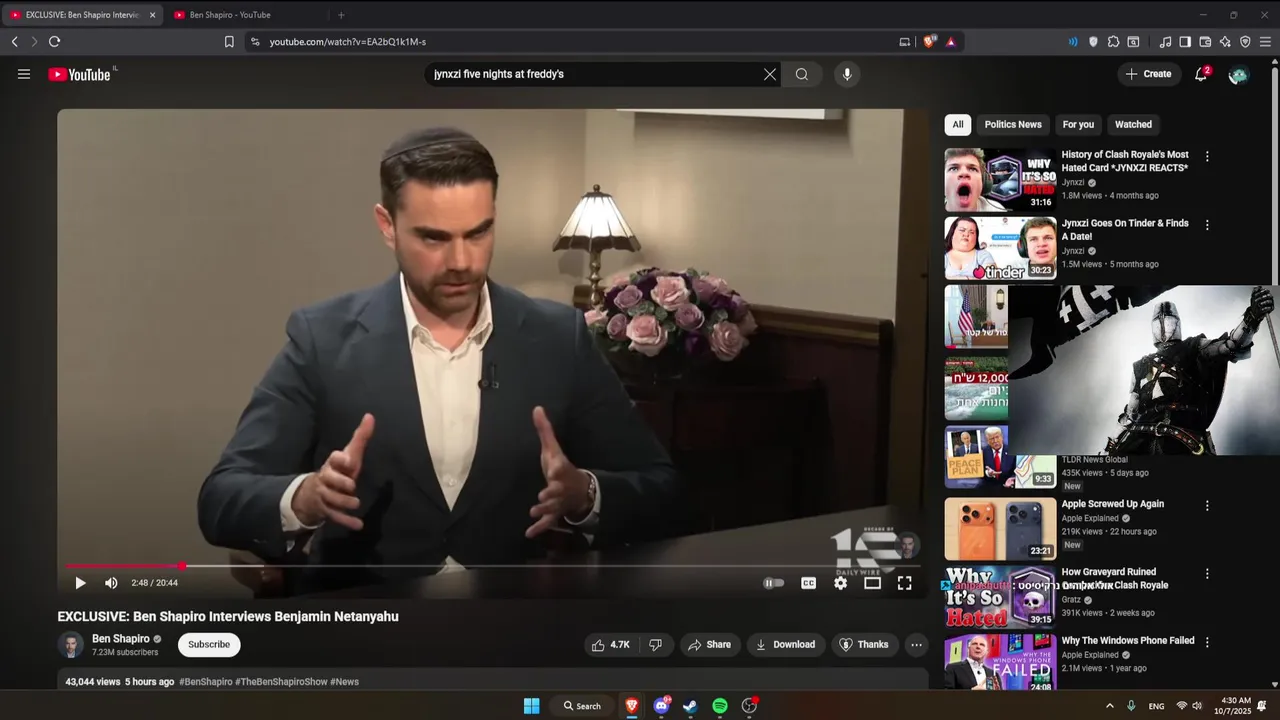
Task: Open Brave Wallet icon
Action: [1205, 42]
